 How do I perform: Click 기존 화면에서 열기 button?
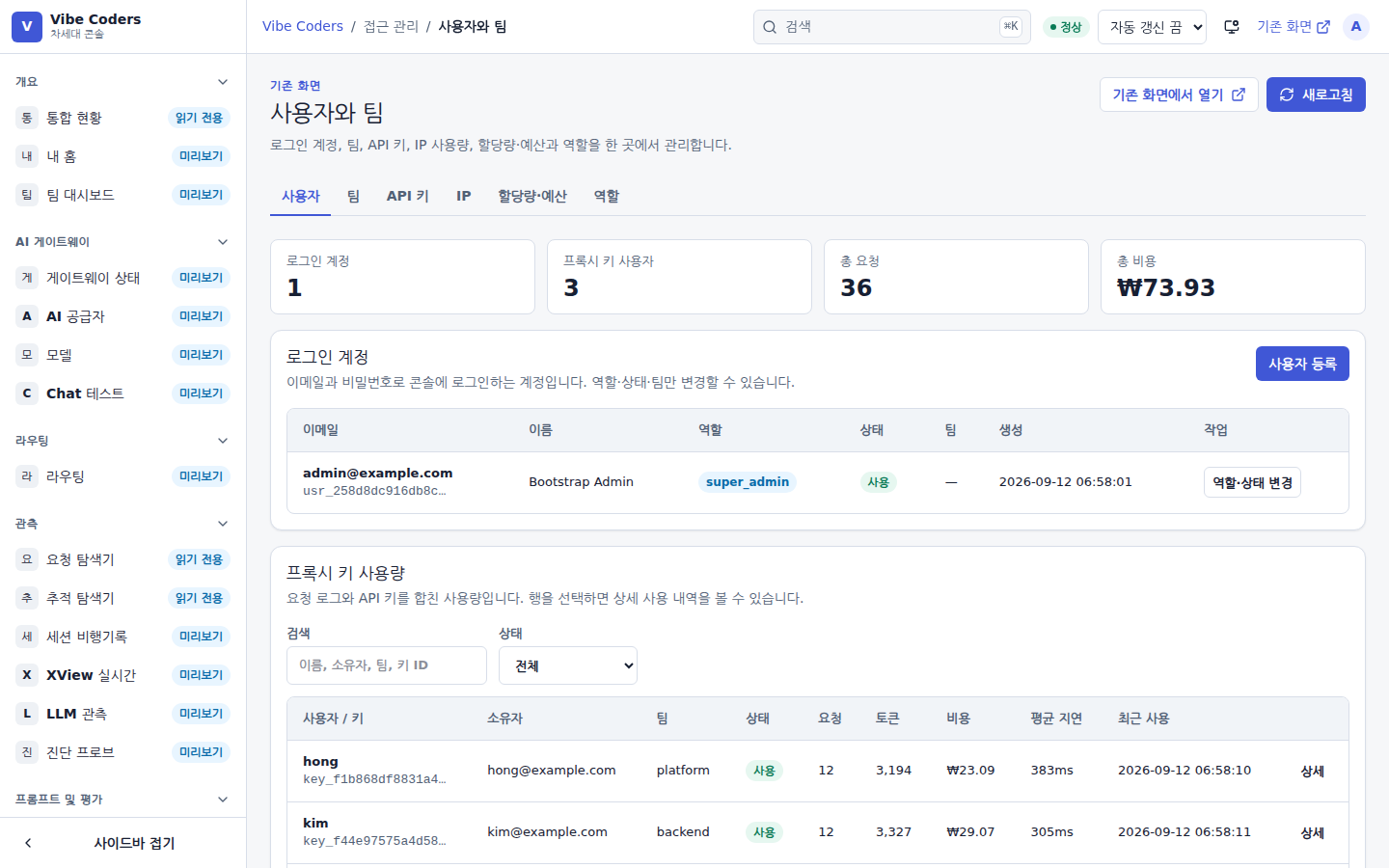tap(1179, 95)
